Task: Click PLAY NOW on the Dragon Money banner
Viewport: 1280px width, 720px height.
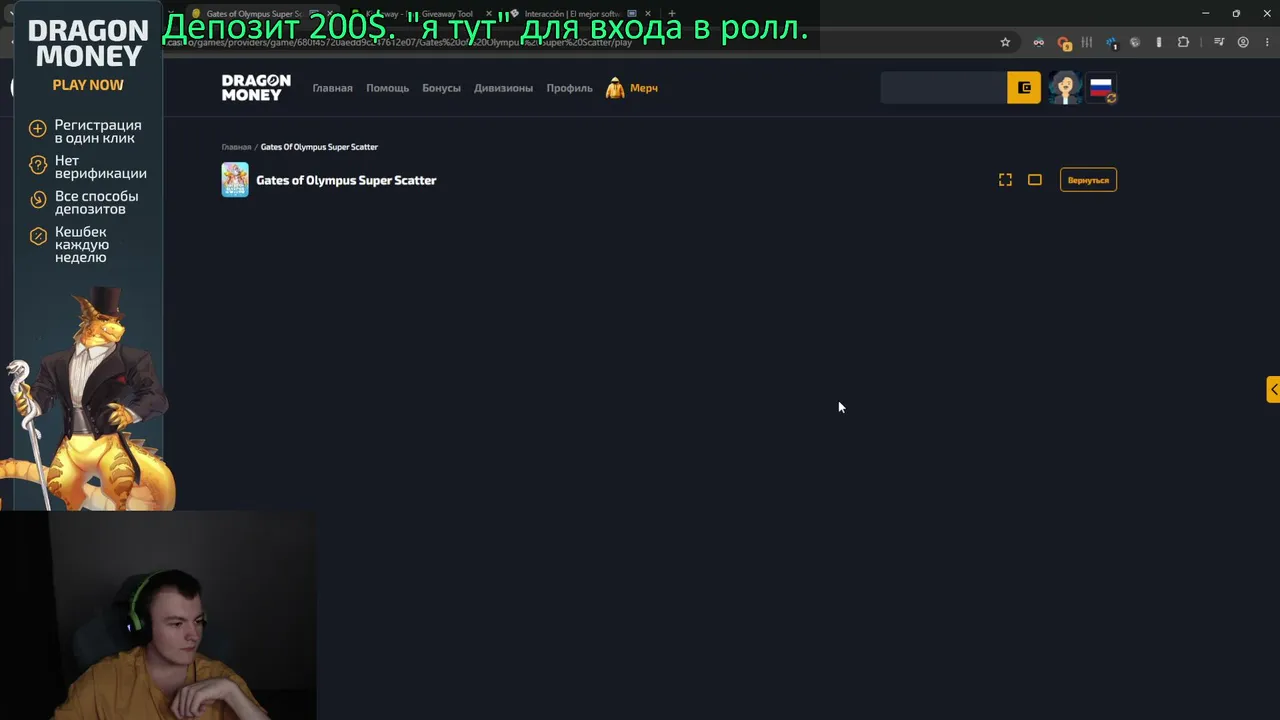Action: pyautogui.click(x=88, y=85)
